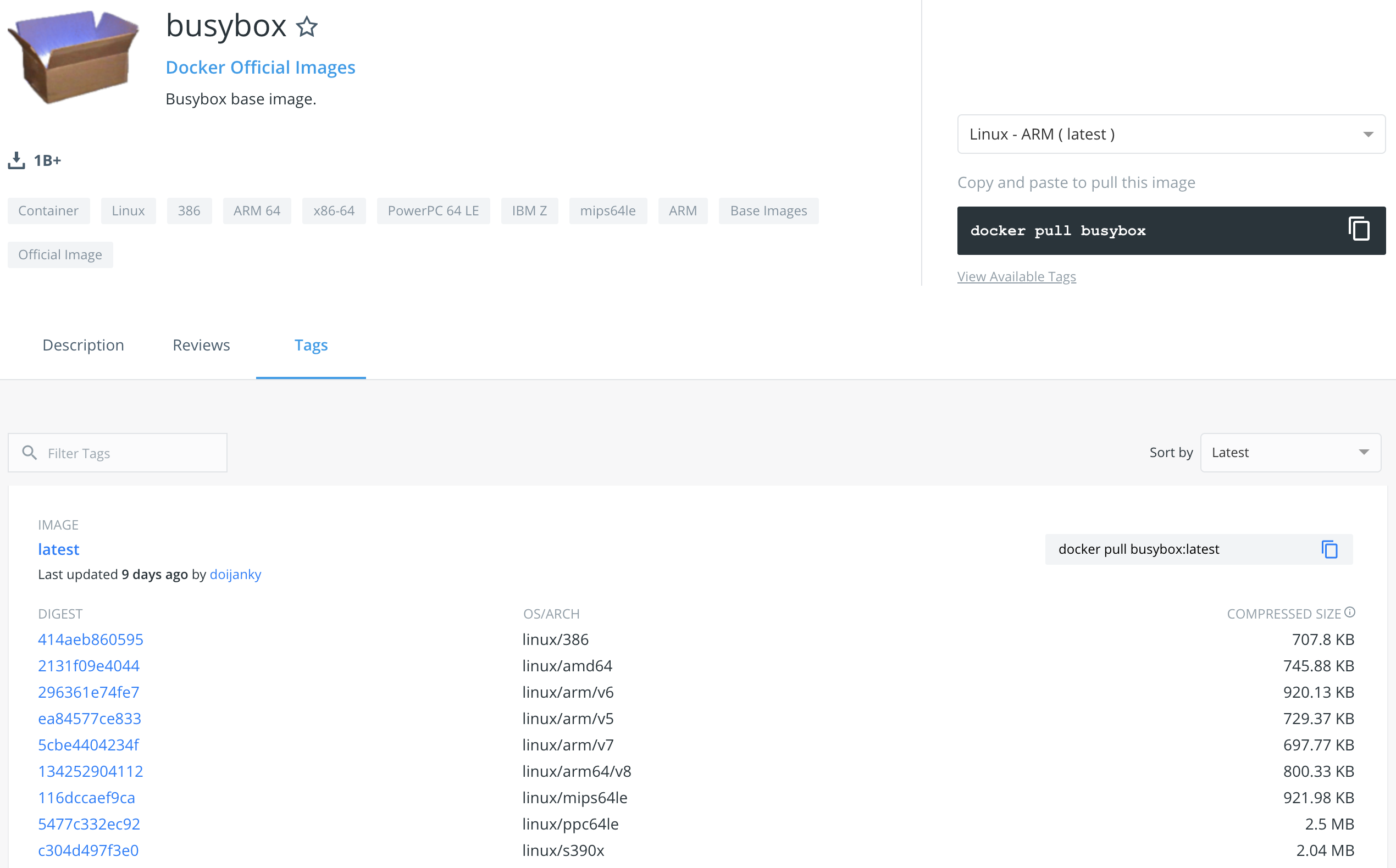Viewport: 1396px width, 868px height.
Task: Click the busybox title heading
Action: 226,26
